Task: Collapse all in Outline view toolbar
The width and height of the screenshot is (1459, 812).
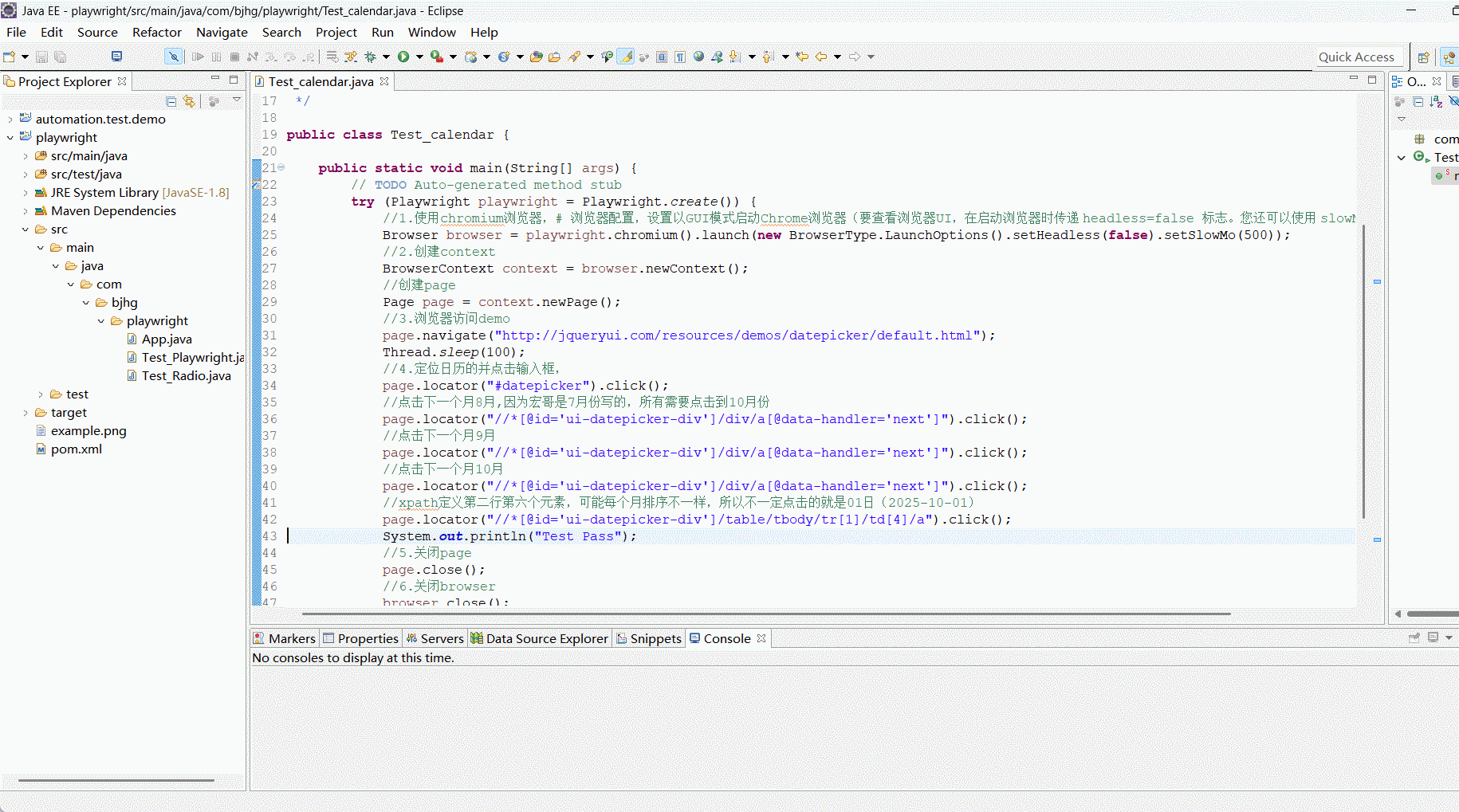Action: click(1418, 101)
